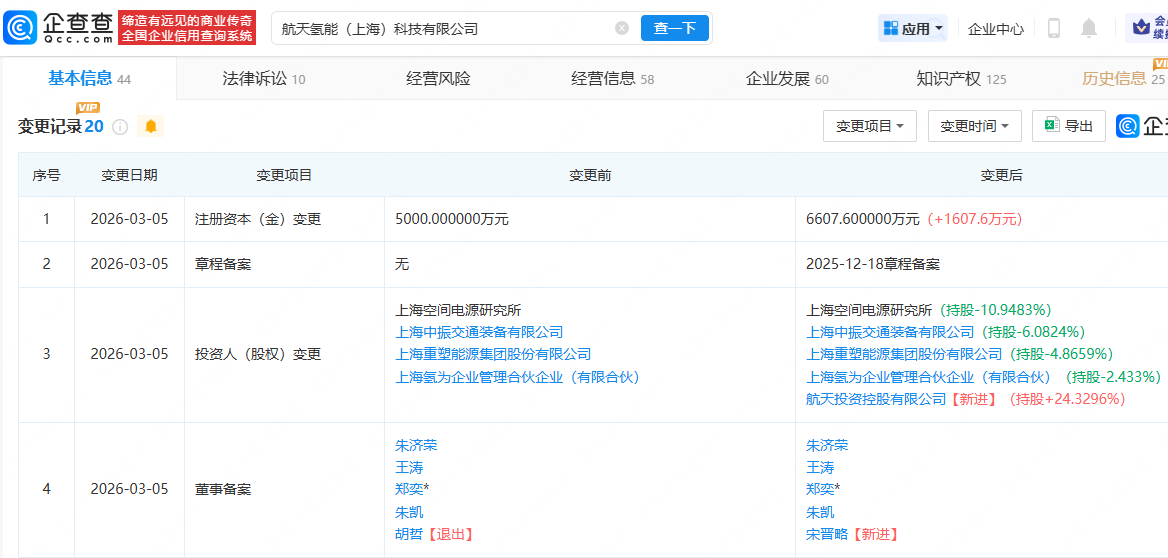Click the info icon beside 变更记录

click(x=120, y=127)
